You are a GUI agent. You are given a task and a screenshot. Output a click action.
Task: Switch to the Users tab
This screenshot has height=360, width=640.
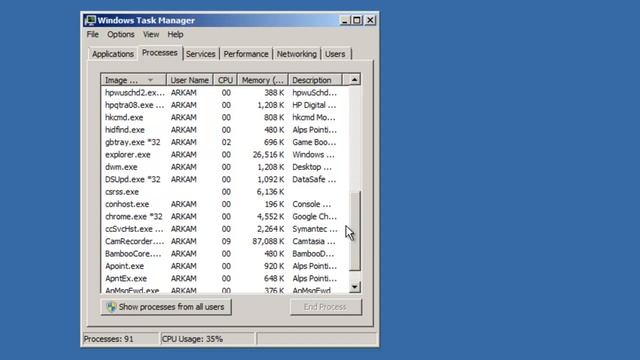click(x=335, y=54)
